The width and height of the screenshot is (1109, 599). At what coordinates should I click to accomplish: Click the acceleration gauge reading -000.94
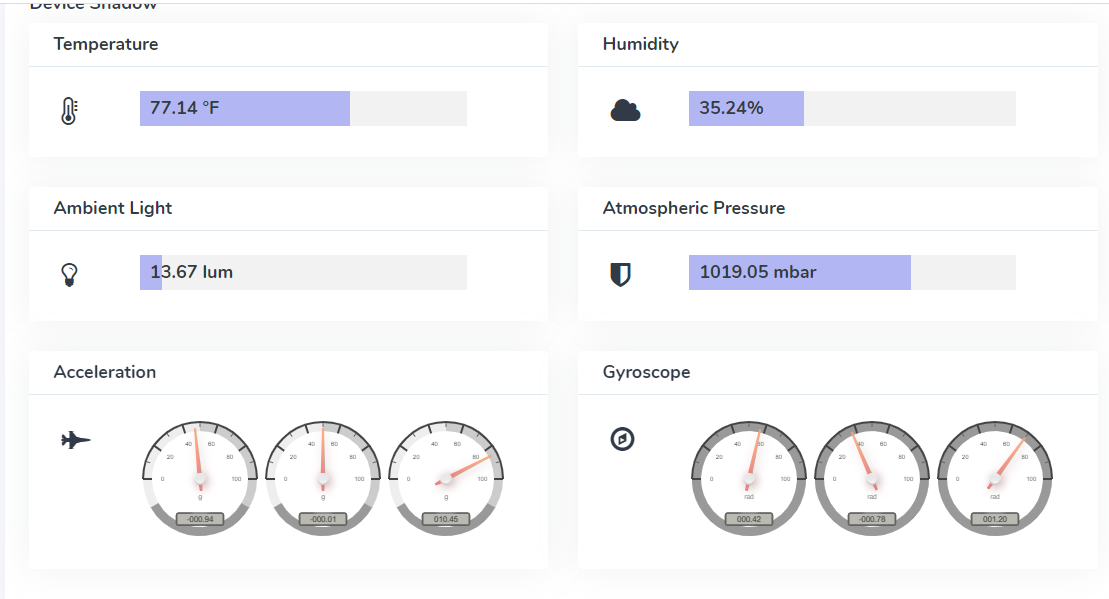point(200,476)
